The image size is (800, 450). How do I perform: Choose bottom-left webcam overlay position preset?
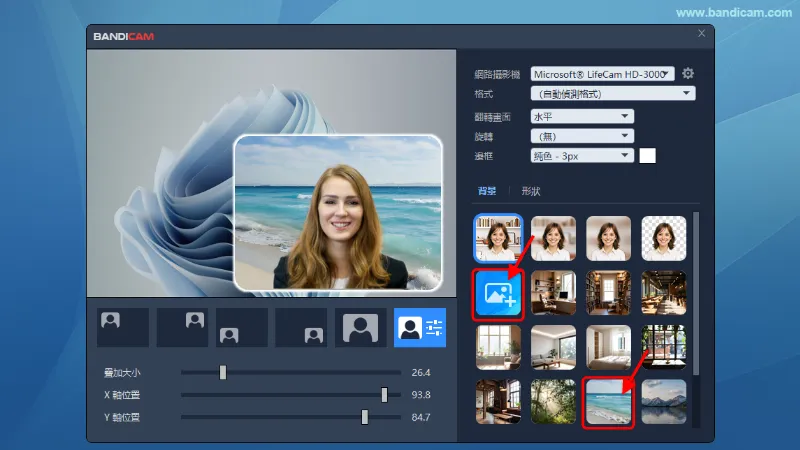(x=242, y=328)
